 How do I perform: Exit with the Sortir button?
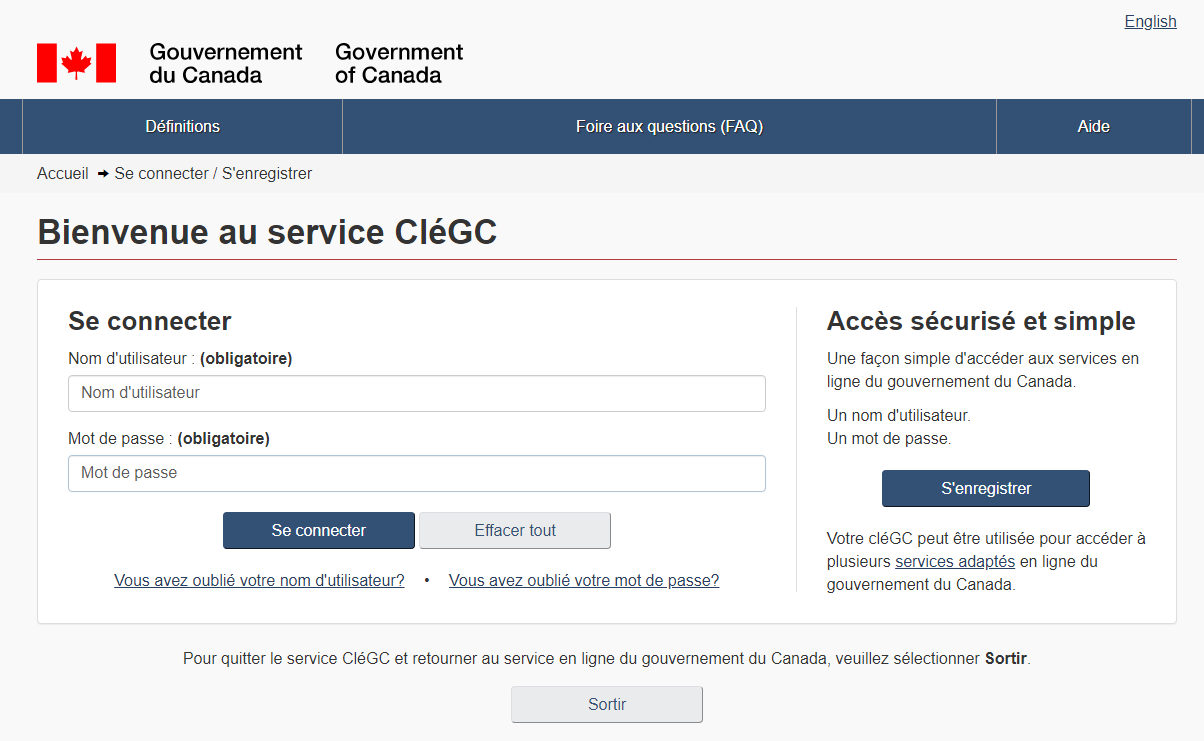607,705
